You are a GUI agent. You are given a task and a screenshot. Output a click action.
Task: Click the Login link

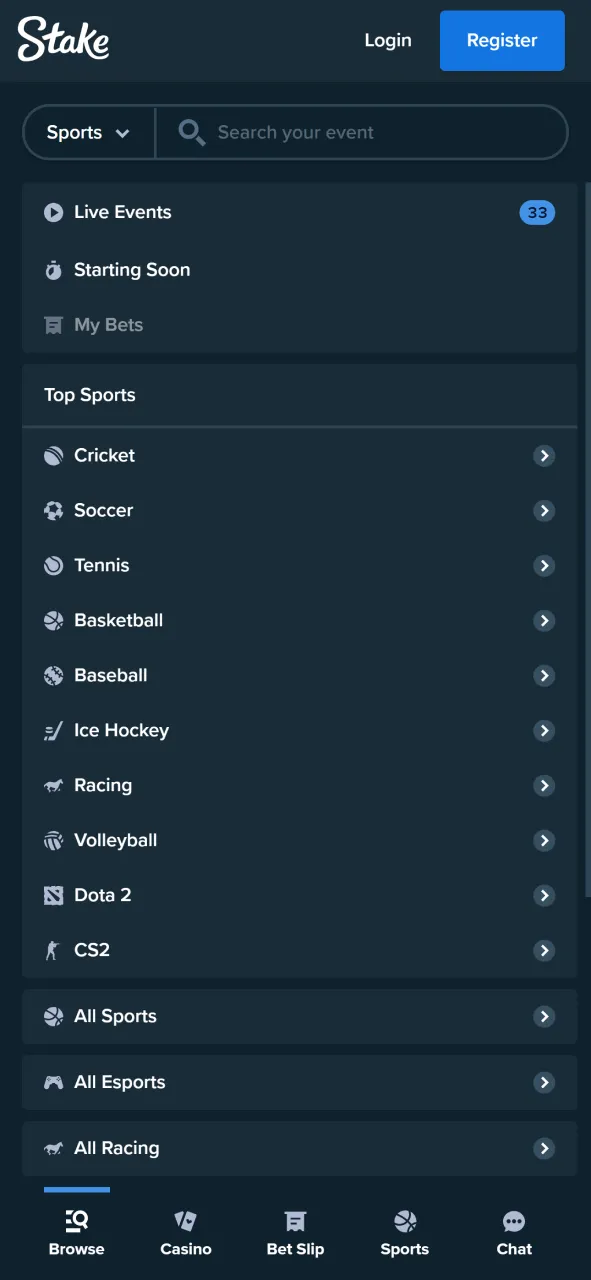(388, 40)
